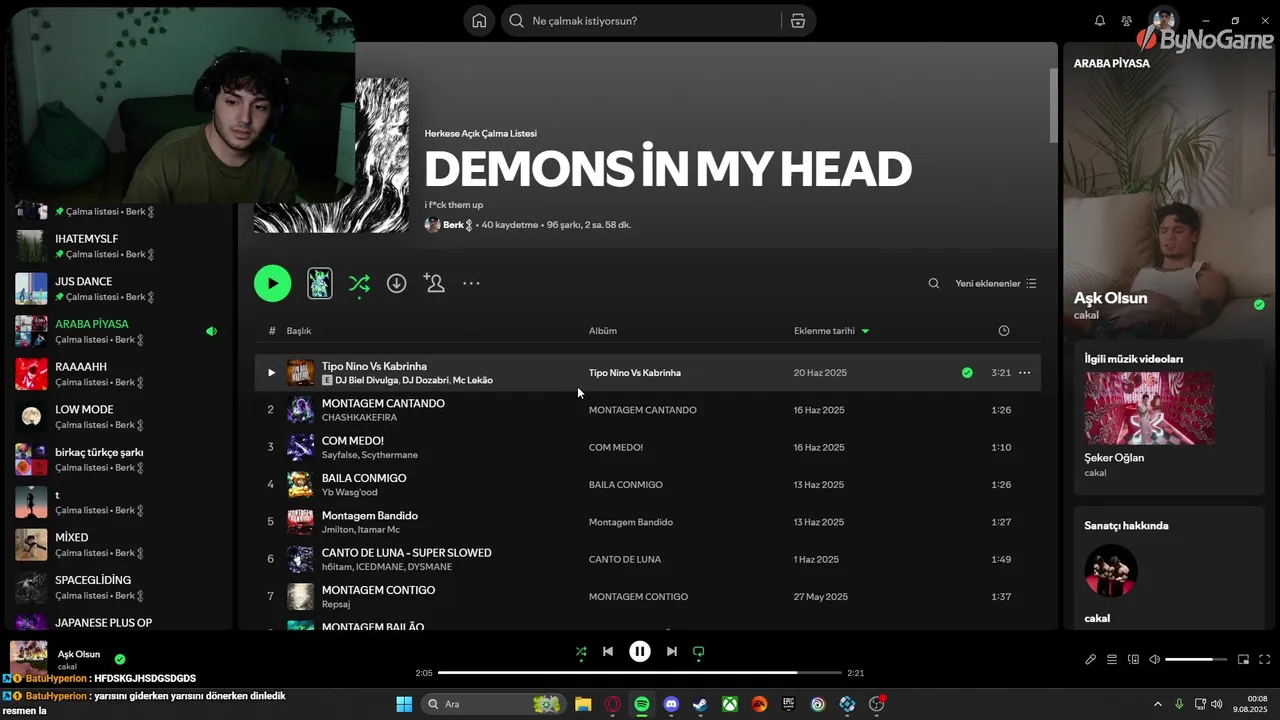Open the play queue icon

coord(1112,659)
